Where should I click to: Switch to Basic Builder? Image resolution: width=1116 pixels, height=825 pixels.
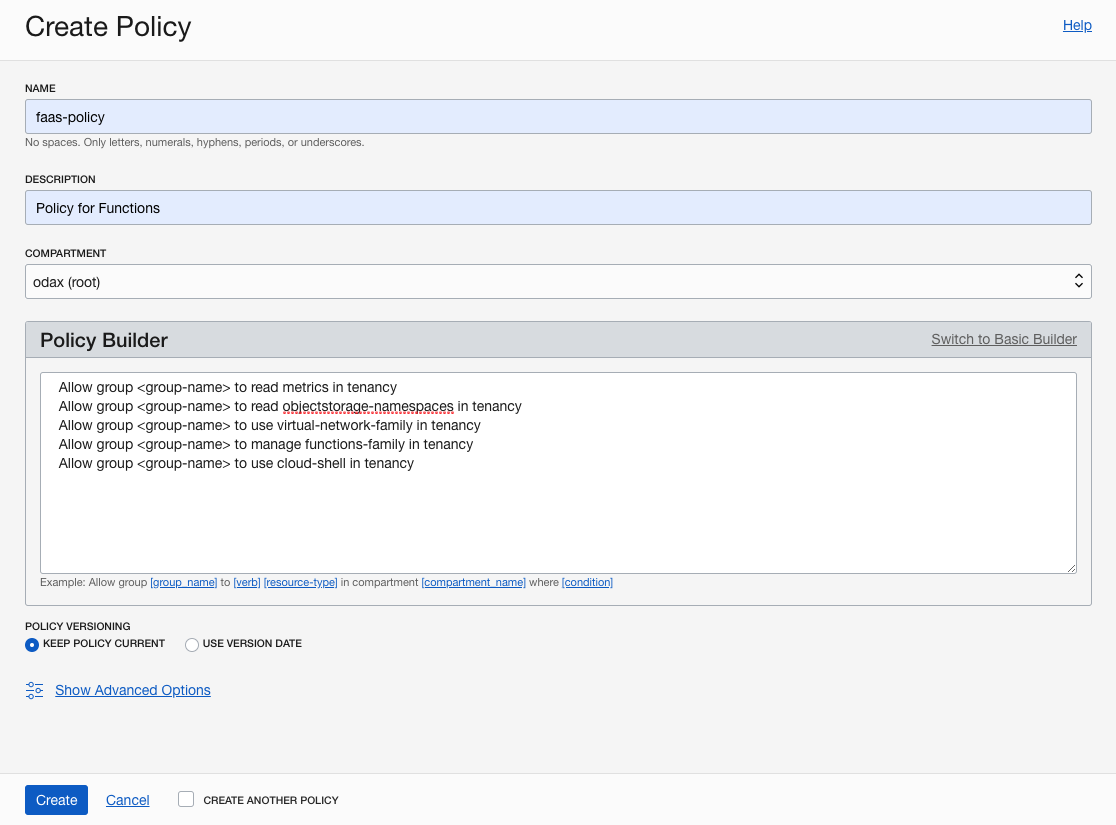point(1003,339)
